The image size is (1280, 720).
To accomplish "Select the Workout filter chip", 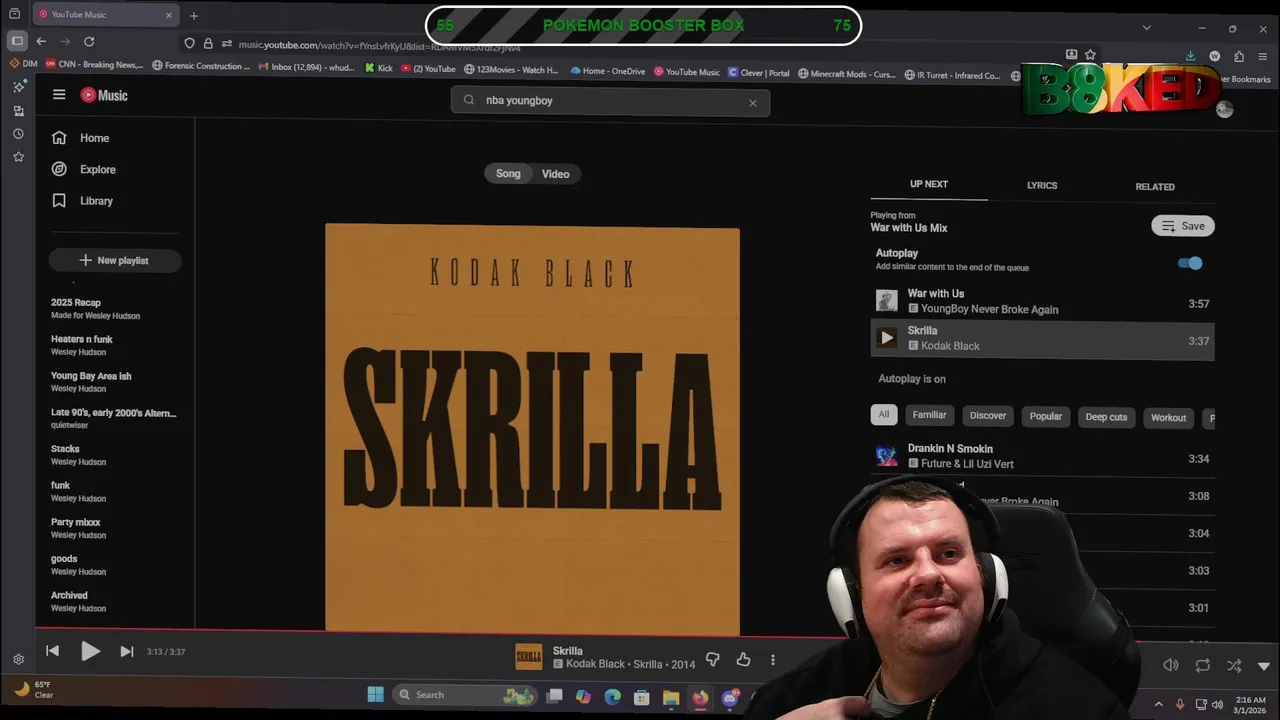I will (x=1168, y=418).
